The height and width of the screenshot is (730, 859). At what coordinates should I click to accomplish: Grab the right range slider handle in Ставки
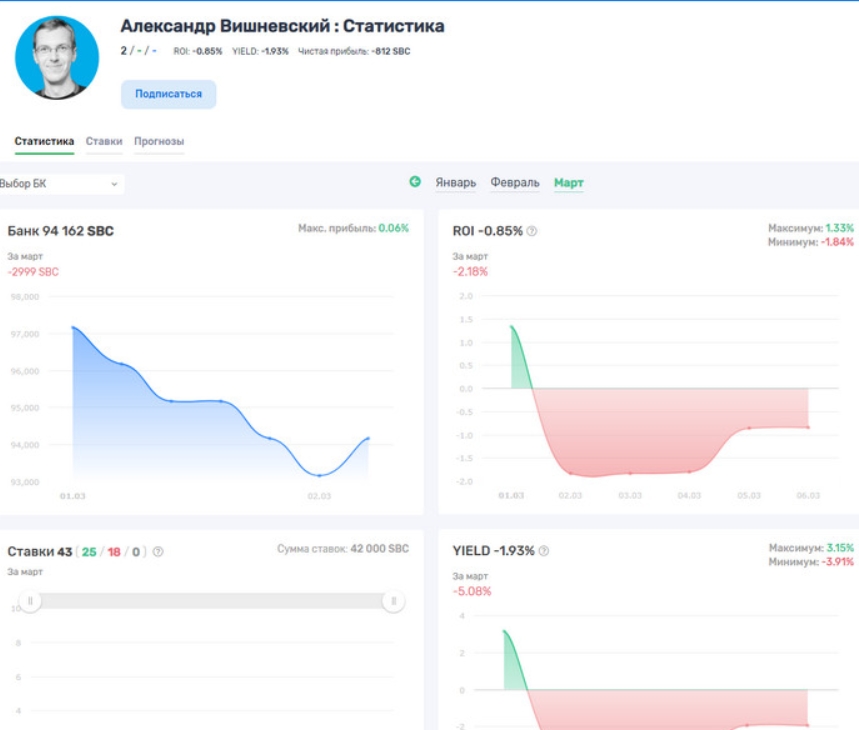(393, 601)
